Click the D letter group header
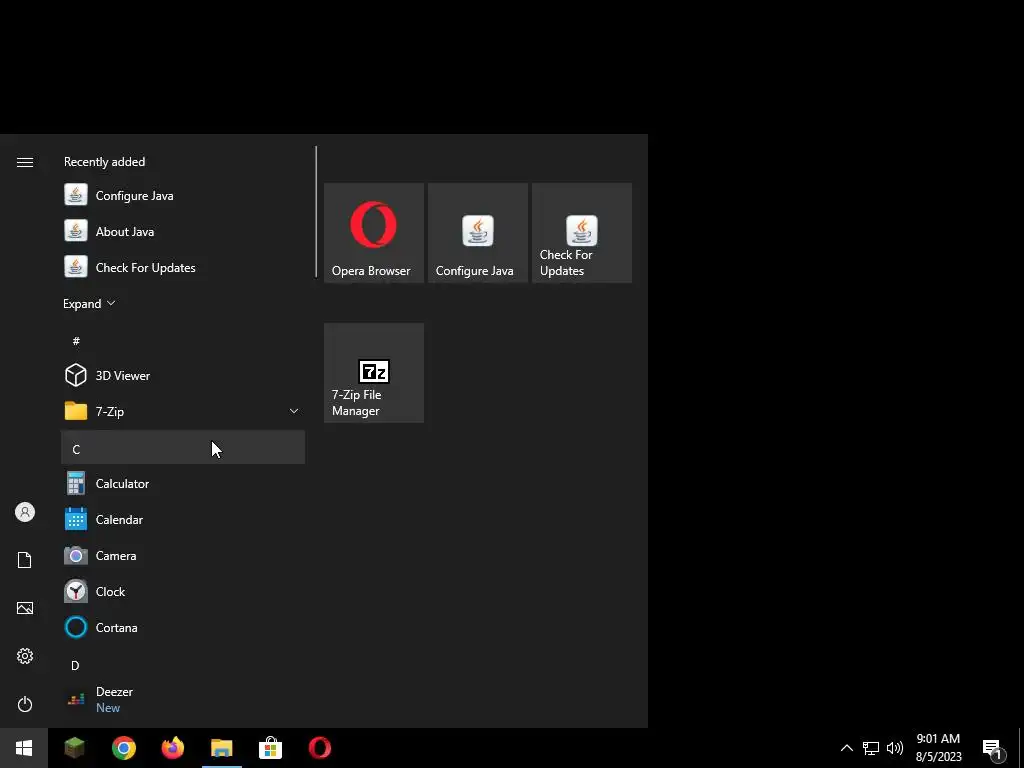 pyautogui.click(x=183, y=665)
